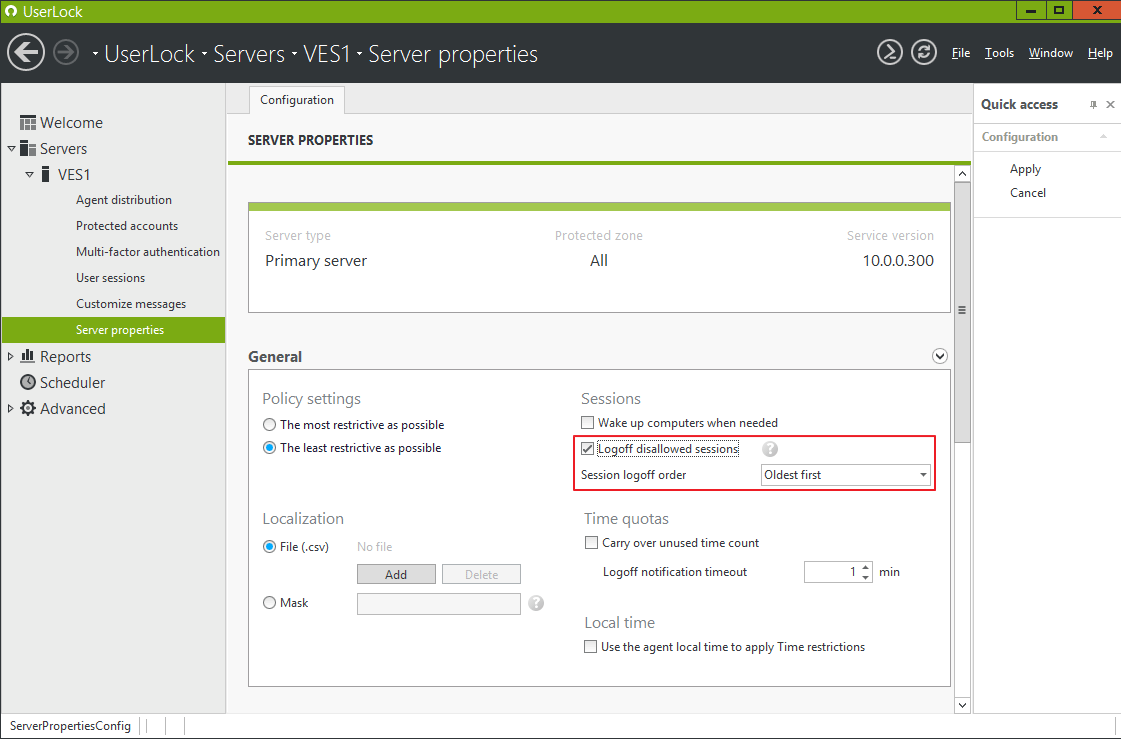Decrease Logoff notification timeout value
Screen dimensions: 1121x739
click(x=866, y=577)
